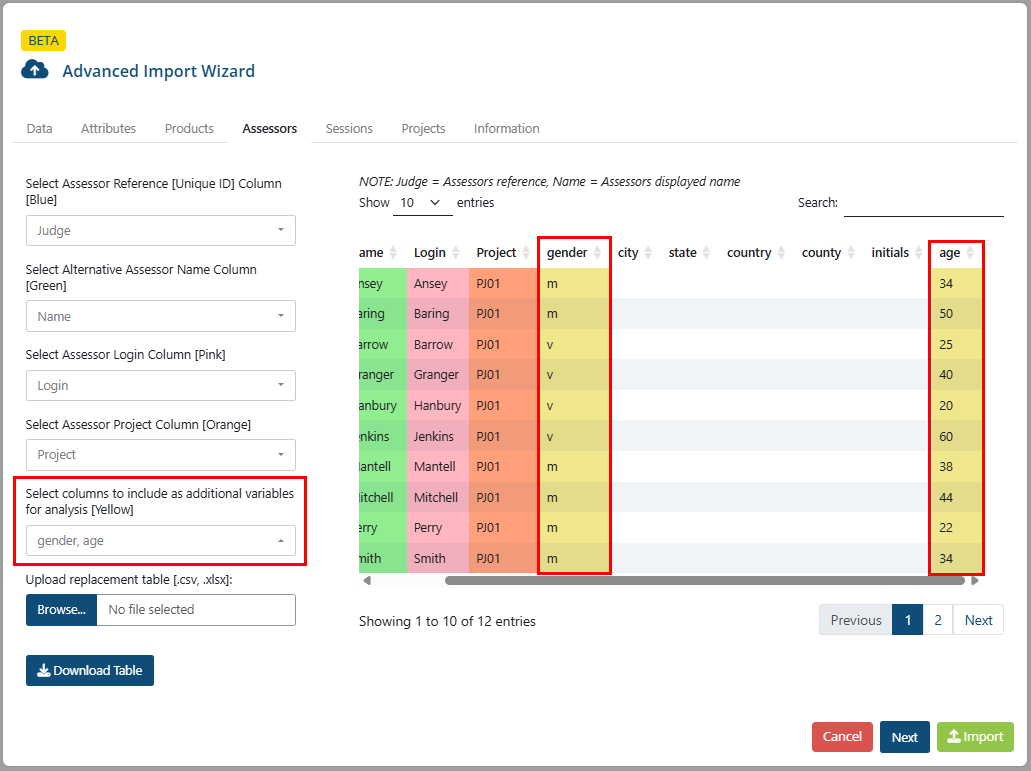The height and width of the screenshot is (771, 1031).
Task: Click the sort arrows on the Project column
Action: pyautogui.click(x=526, y=252)
